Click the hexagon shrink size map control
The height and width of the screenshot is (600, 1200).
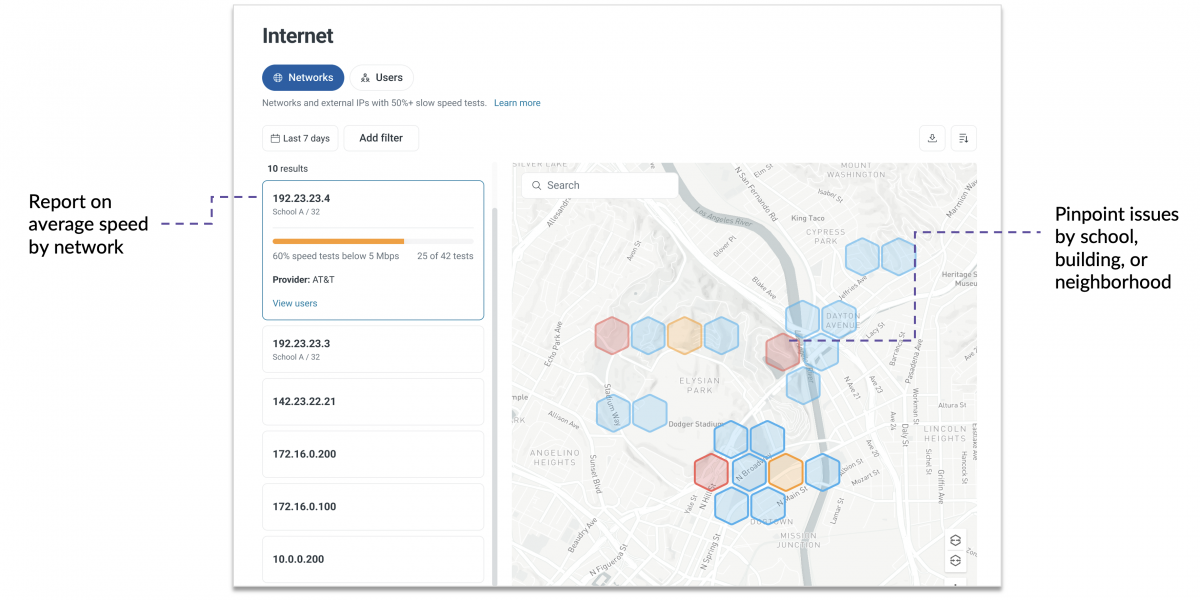(955, 560)
